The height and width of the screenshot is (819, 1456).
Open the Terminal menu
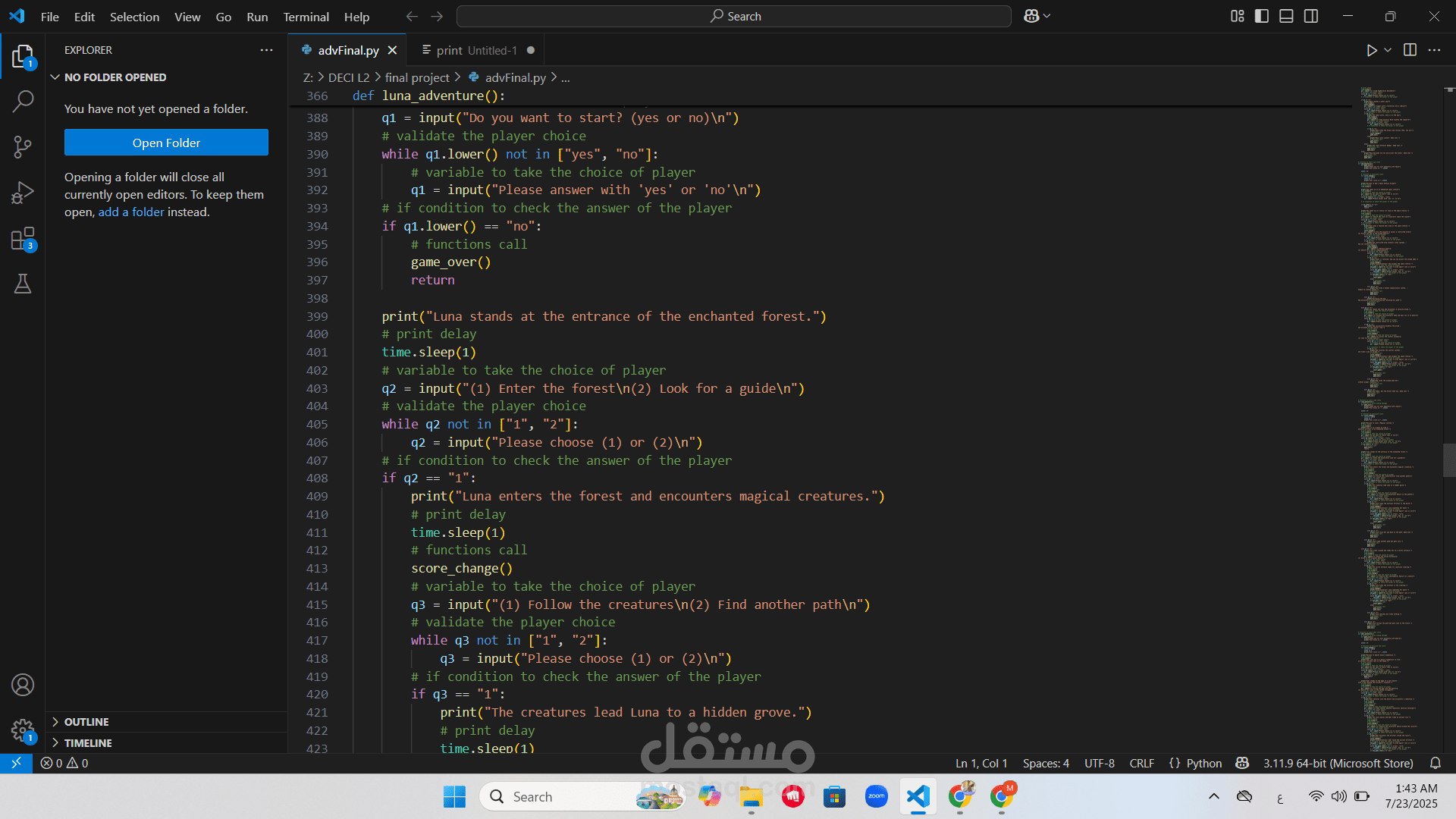pos(306,17)
